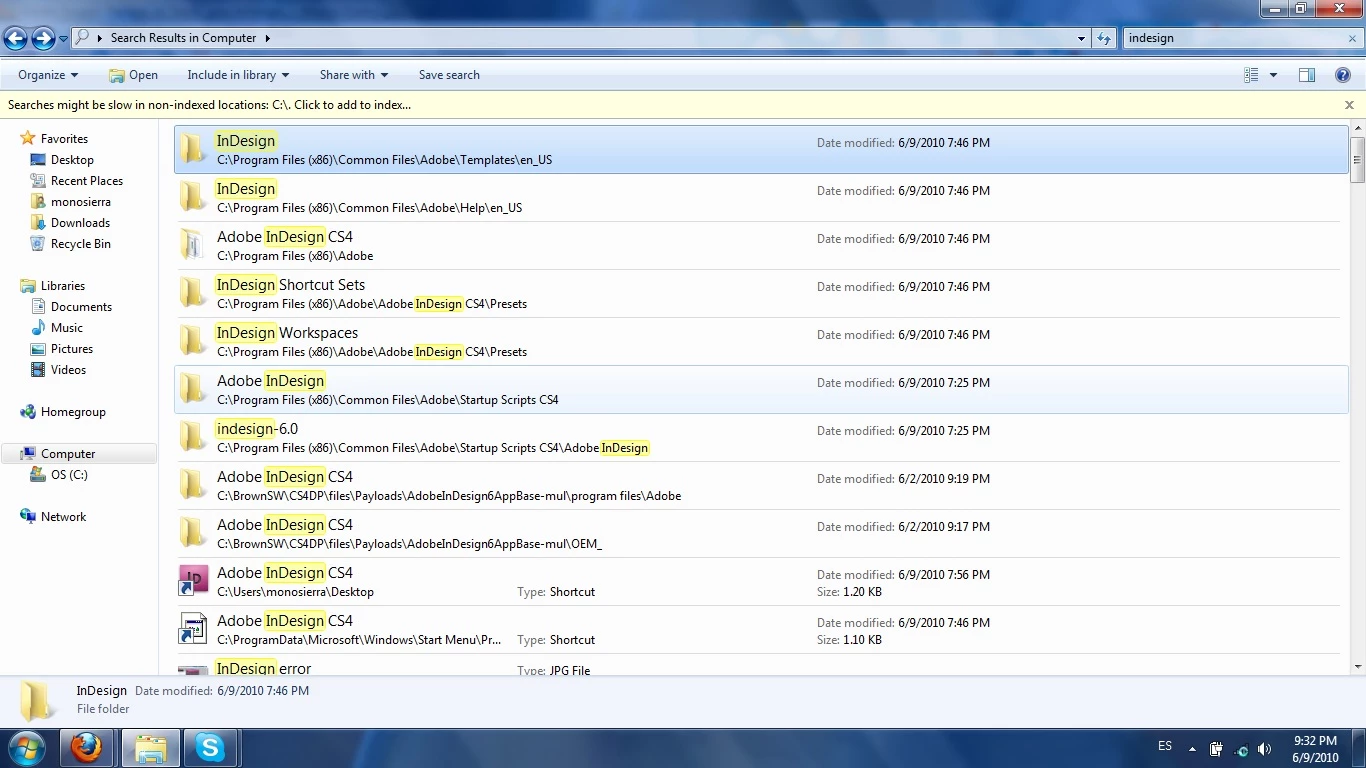Click scrollbar down arrow in results
This screenshot has height=768, width=1366.
tap(1357, 667)
